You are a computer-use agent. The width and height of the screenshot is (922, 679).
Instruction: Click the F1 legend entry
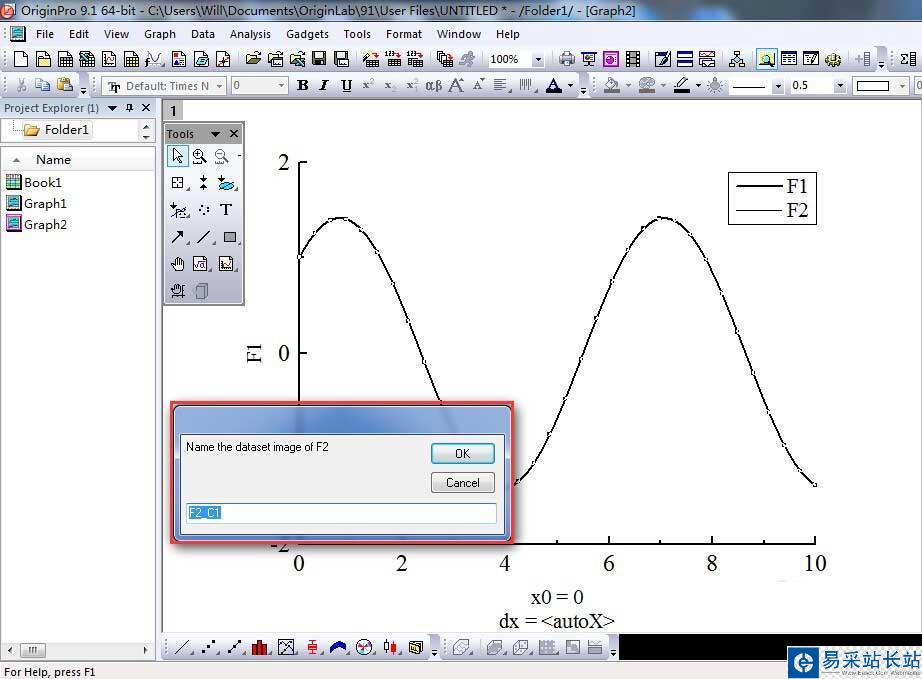pos(771,186)
